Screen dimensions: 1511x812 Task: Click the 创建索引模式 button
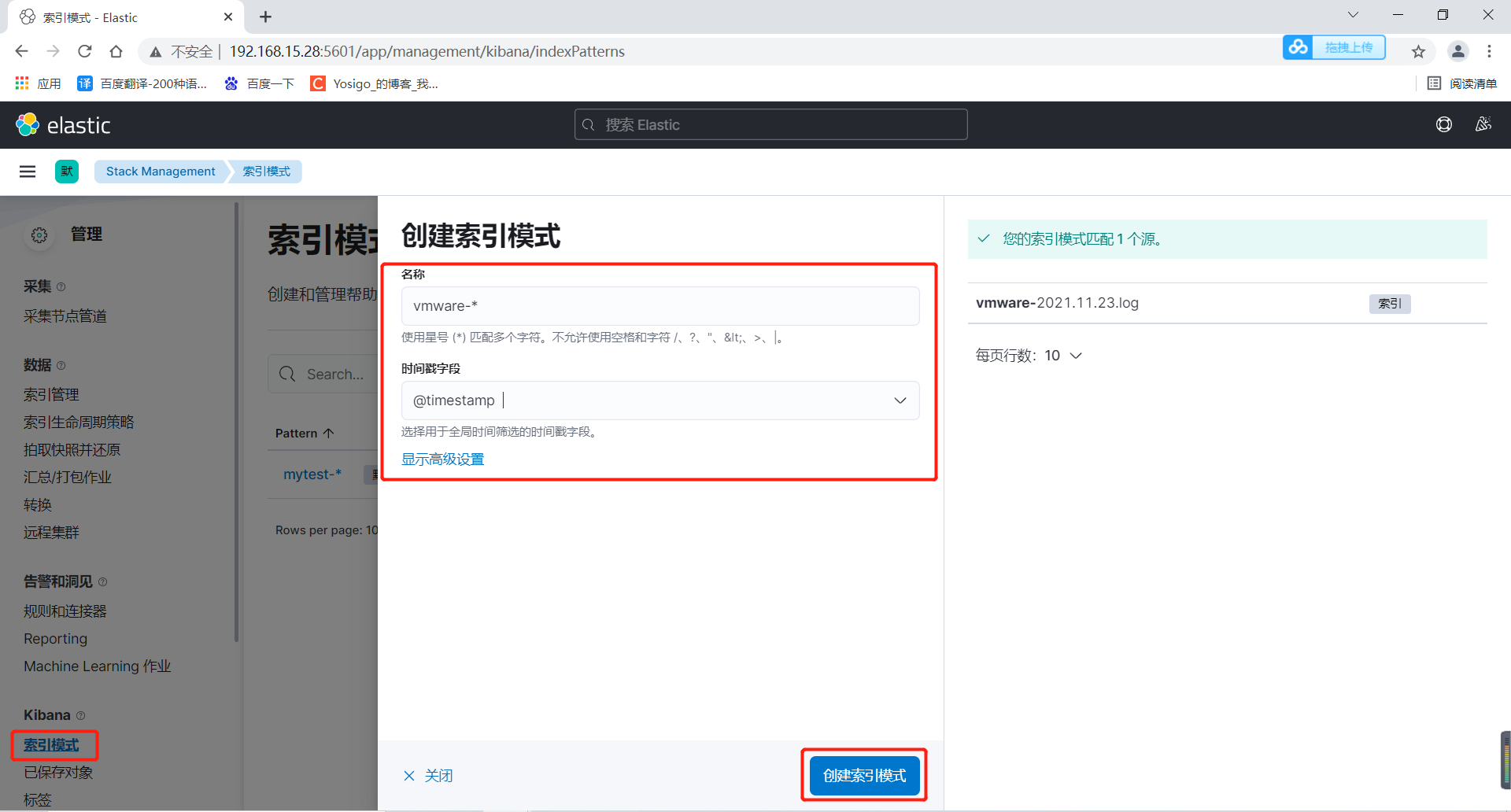[863, 775]
